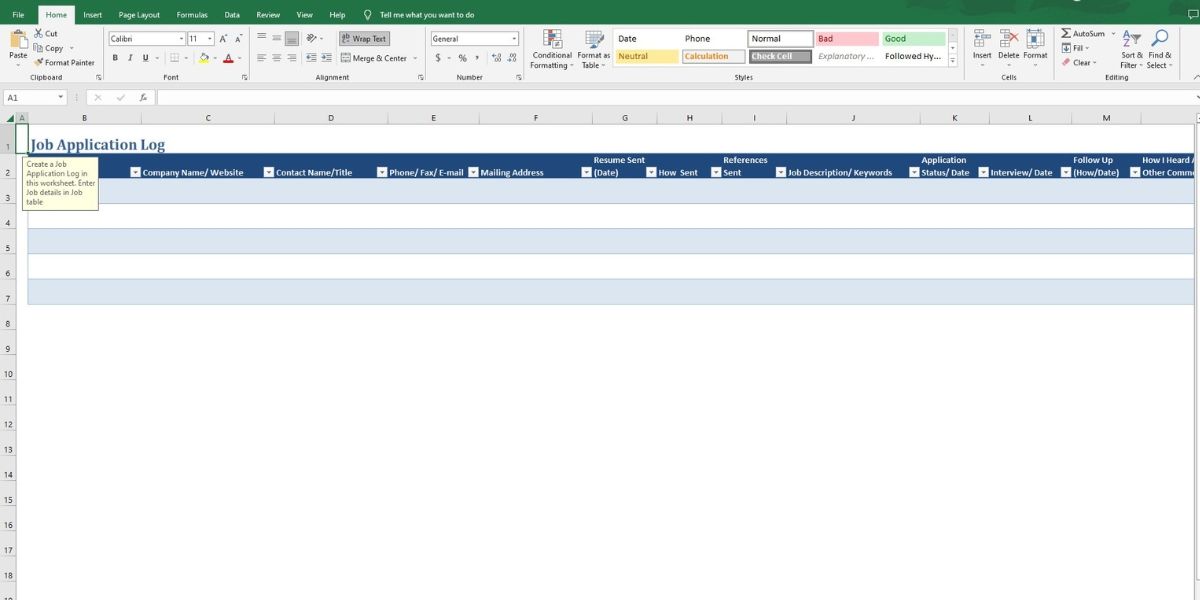The width and height of the screenshot is (1200, 600).
Task: Click the Sort & Filter icon
Action: [1132, 40]
